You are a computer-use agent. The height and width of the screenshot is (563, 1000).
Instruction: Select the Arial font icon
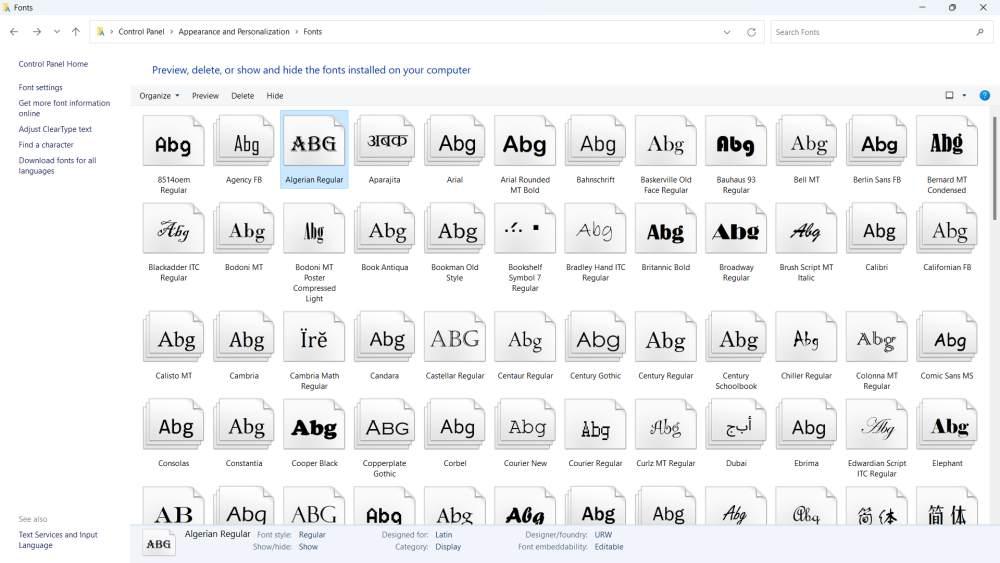[x=455, y=142]
